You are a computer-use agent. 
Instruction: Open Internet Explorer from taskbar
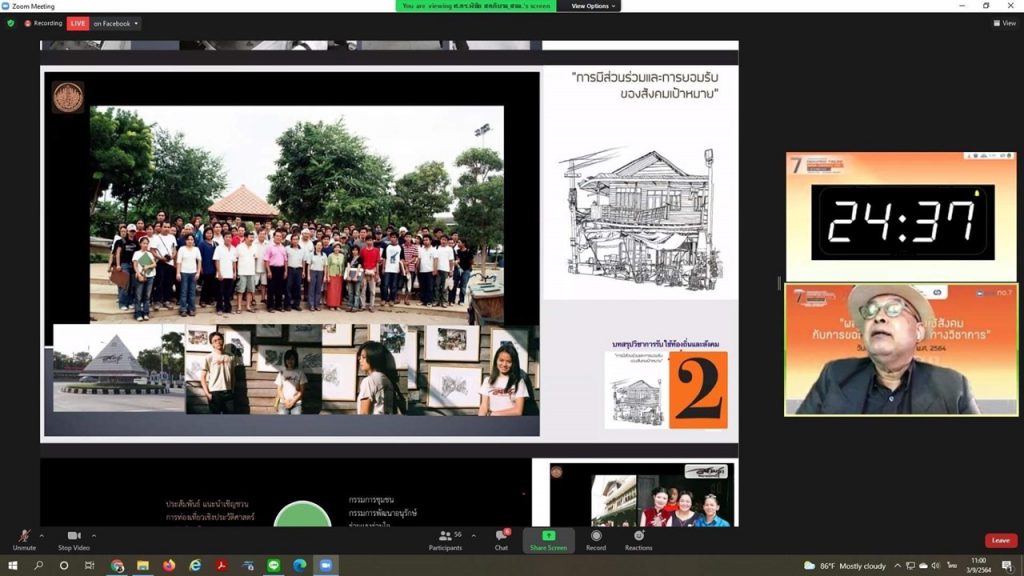coord(195,566)
